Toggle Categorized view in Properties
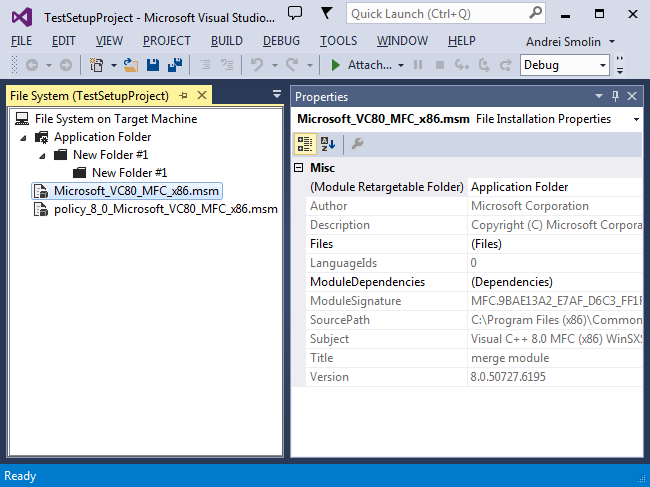 (305, 144)
